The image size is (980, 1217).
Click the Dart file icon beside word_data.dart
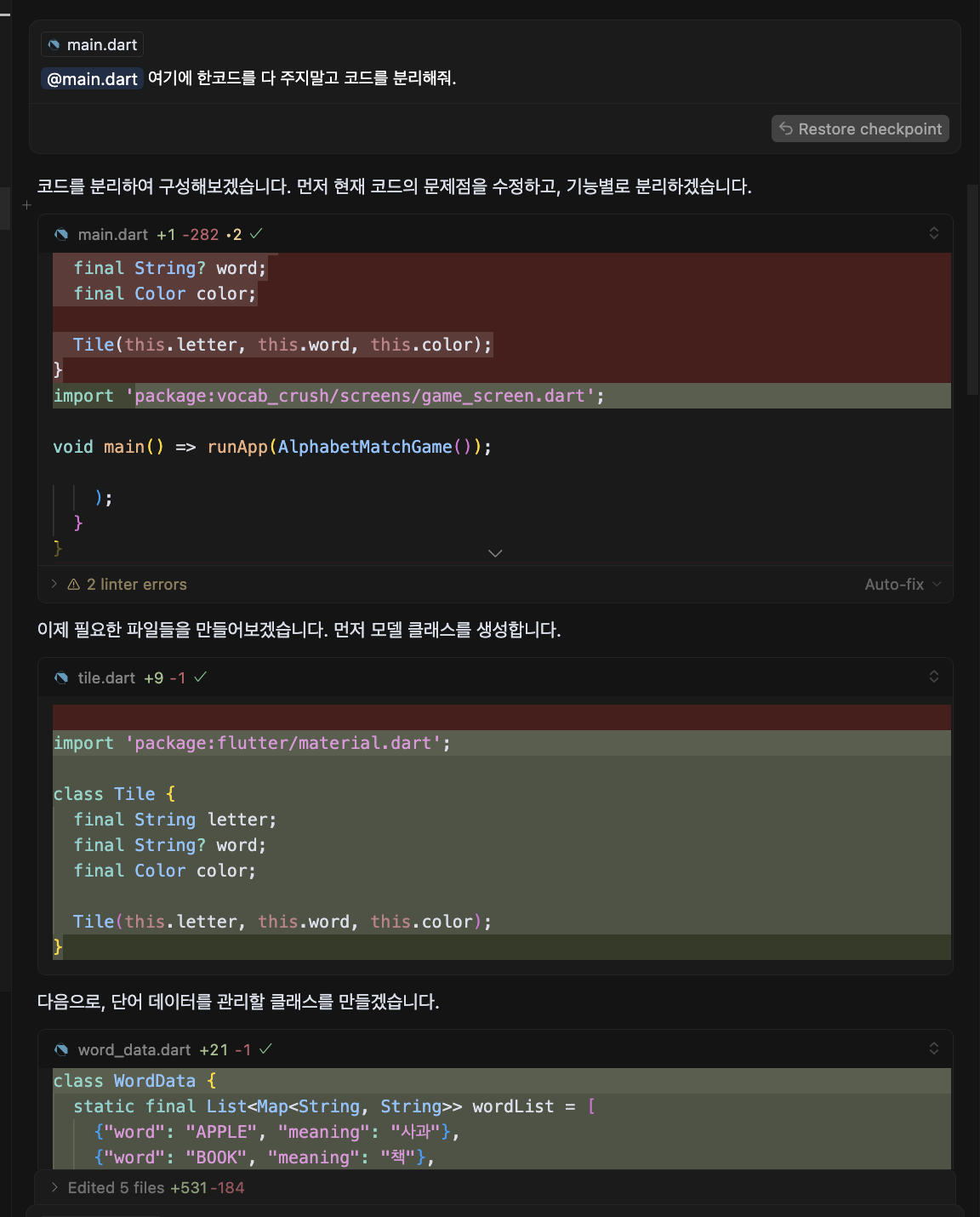61,1050
